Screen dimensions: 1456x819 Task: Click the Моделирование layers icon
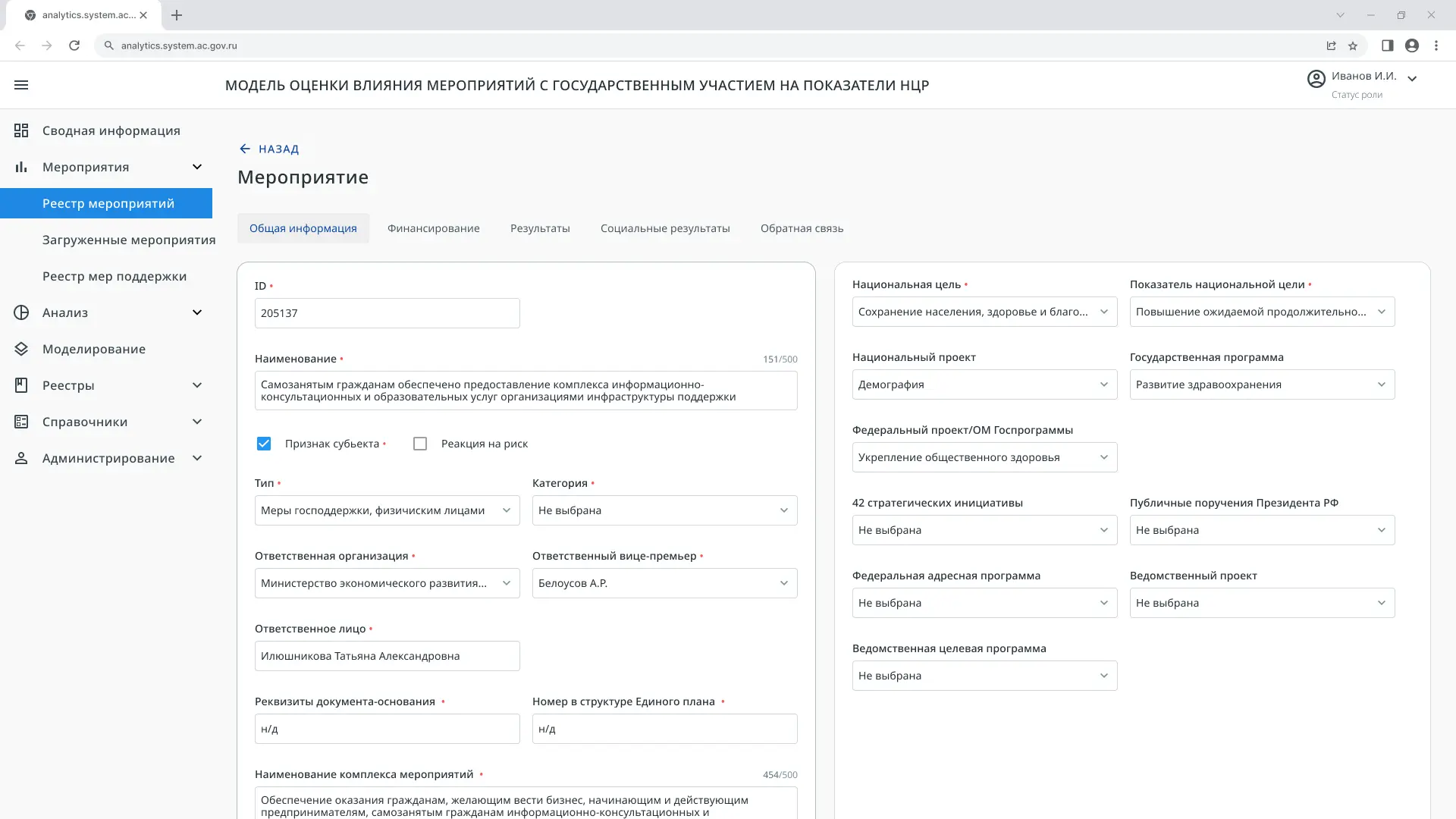point(21,349)
